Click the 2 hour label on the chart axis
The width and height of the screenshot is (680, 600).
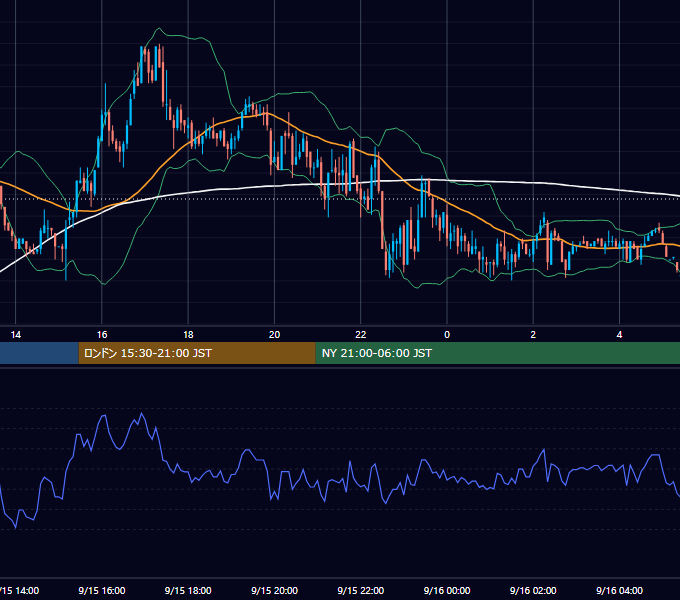coord(533,335)
